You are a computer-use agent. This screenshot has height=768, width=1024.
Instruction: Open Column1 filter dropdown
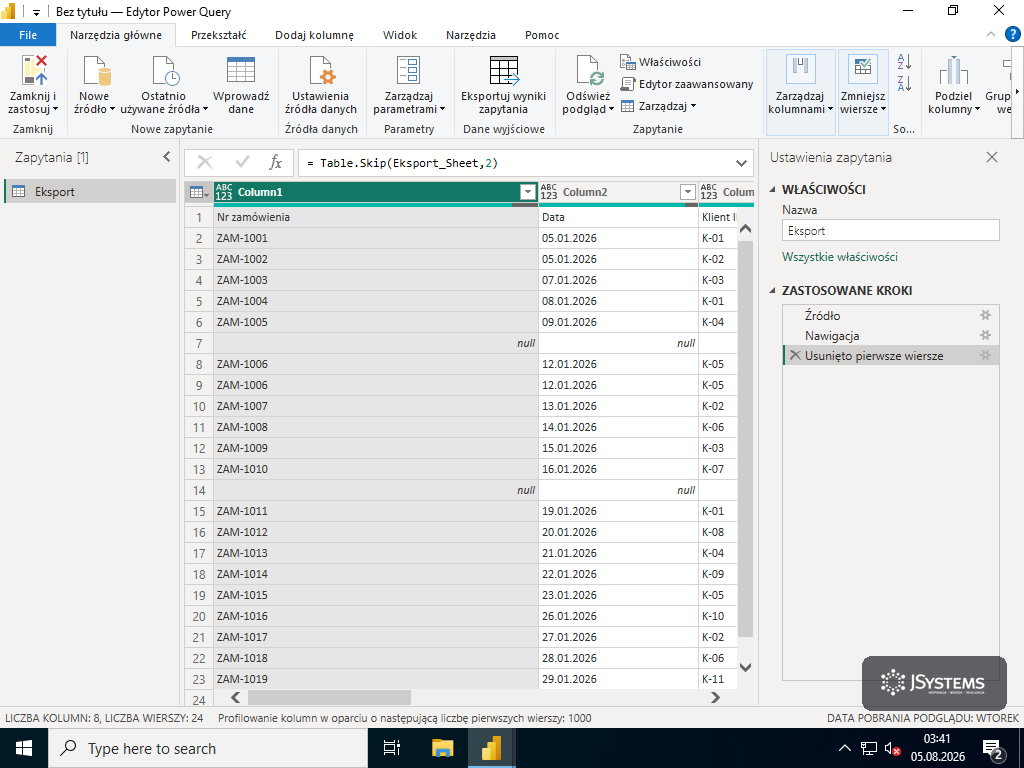tap(528, 192)
